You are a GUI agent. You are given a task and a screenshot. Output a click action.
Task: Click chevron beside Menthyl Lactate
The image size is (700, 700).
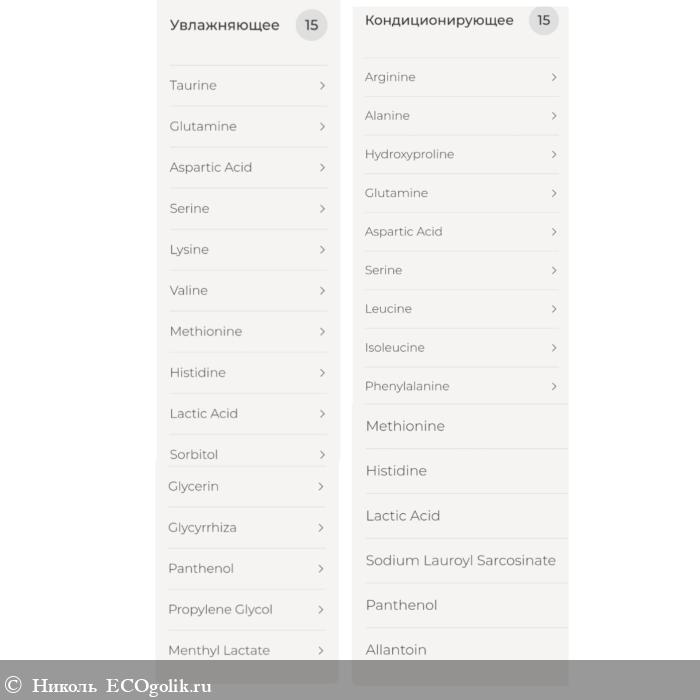pyautogui.click(x=321, y=650)
